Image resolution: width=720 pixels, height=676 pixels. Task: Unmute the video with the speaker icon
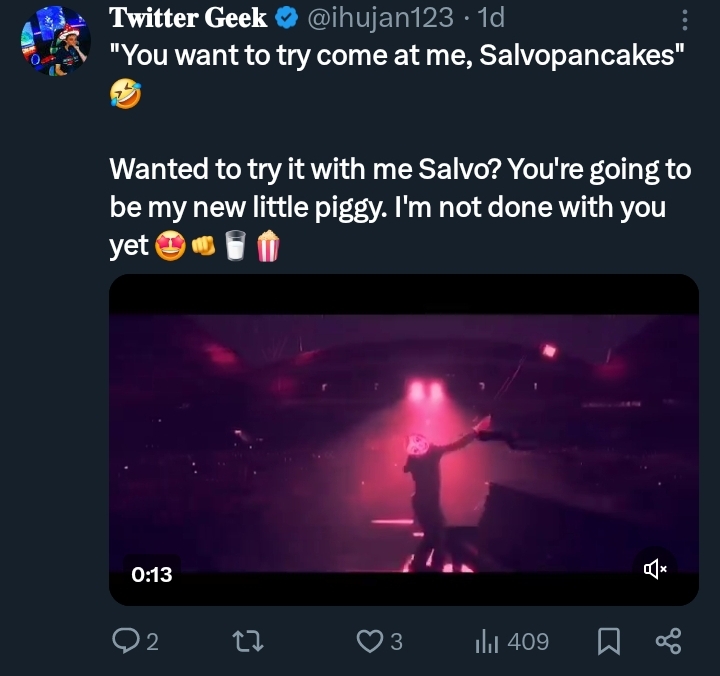point(655,569)
